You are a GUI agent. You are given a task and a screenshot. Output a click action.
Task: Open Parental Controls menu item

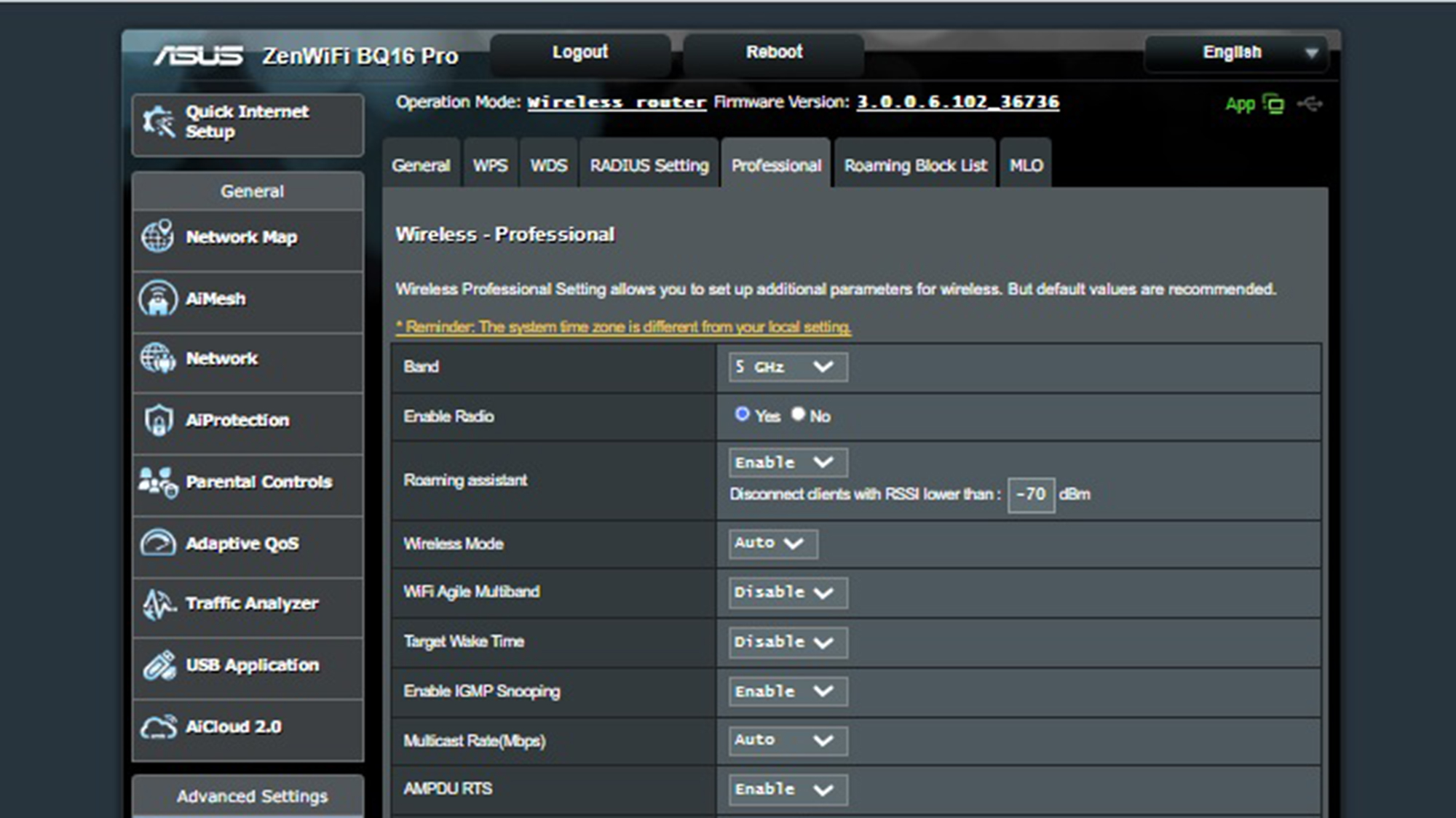tap(248, 485)
